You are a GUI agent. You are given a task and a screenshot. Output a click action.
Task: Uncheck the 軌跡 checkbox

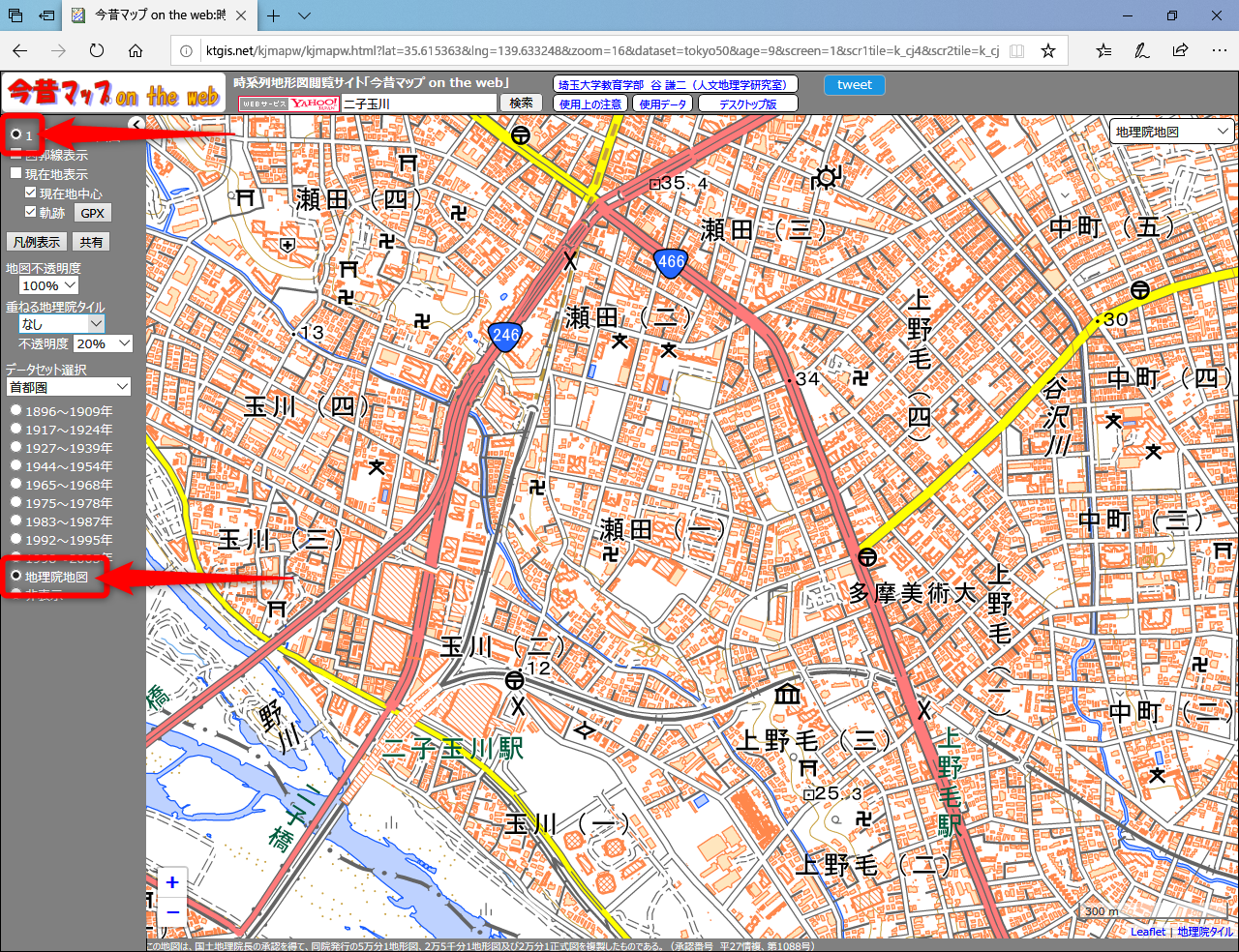[x=31, y=212]
